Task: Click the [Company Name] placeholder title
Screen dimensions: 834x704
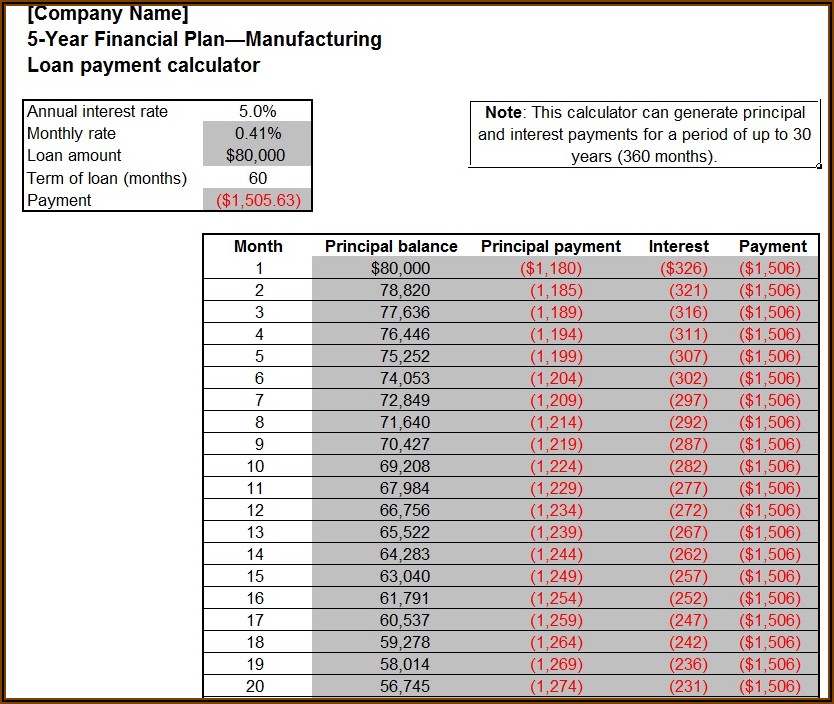Action: point(107,14)
